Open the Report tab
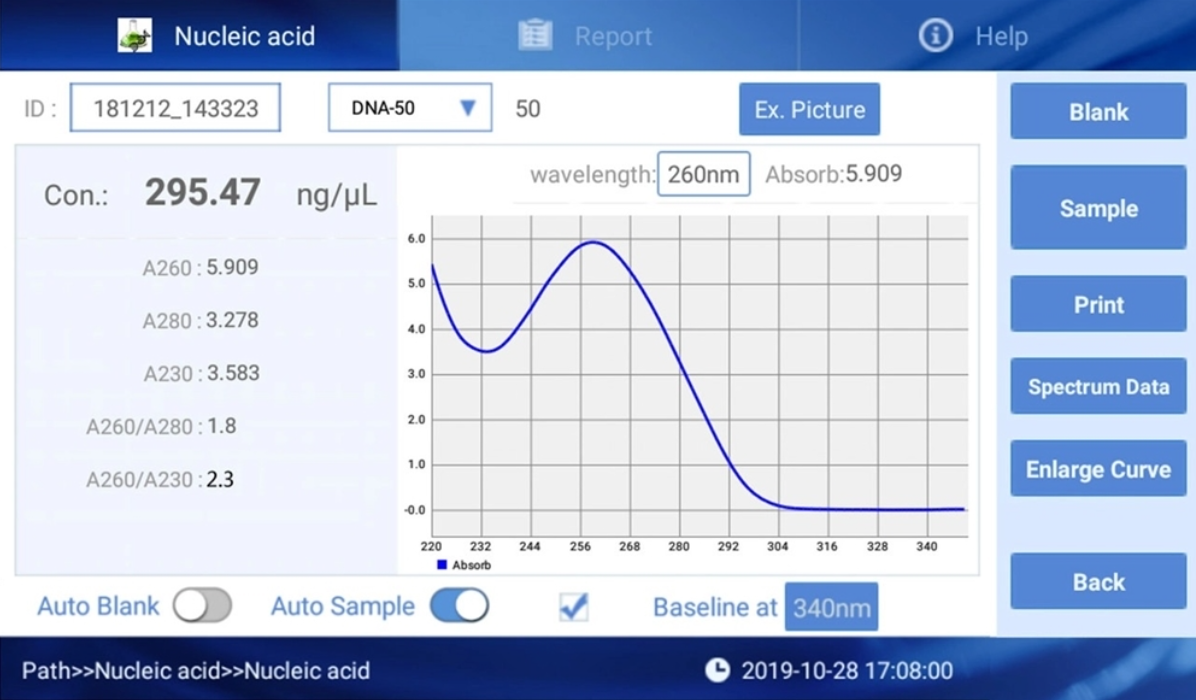Screen dimensions: 1196x700 click(x=599, y=35)
